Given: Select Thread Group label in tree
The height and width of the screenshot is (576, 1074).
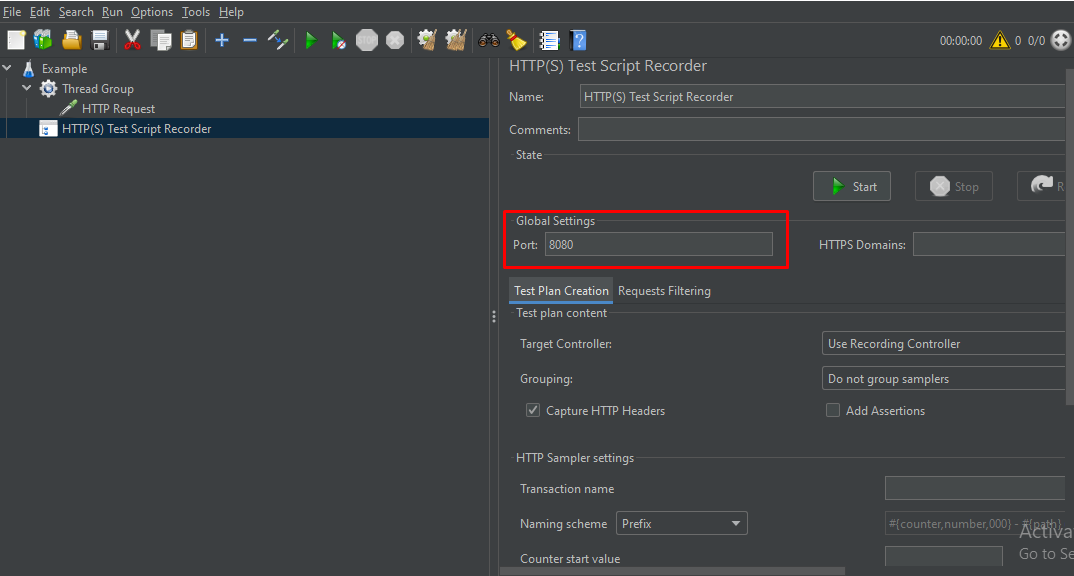Looking at the screenshot, I should coord(98,88).
